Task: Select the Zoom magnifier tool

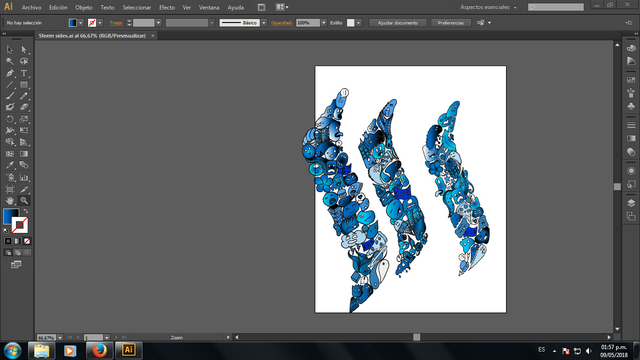Action: [24, 200]
